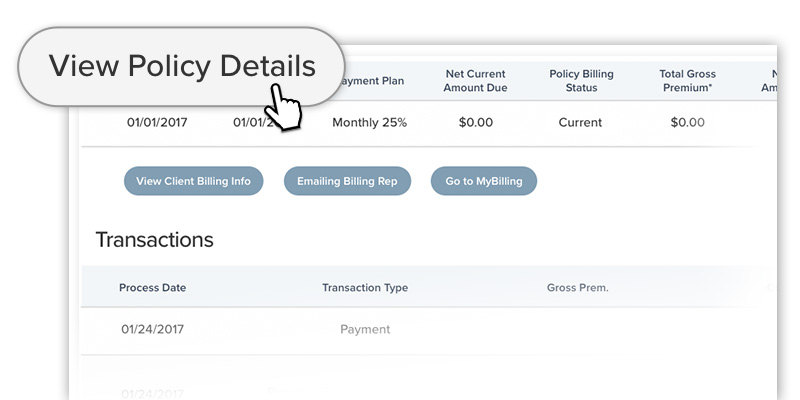Open View Client Billing Info
800x400 pixels.
coord(193,181)
